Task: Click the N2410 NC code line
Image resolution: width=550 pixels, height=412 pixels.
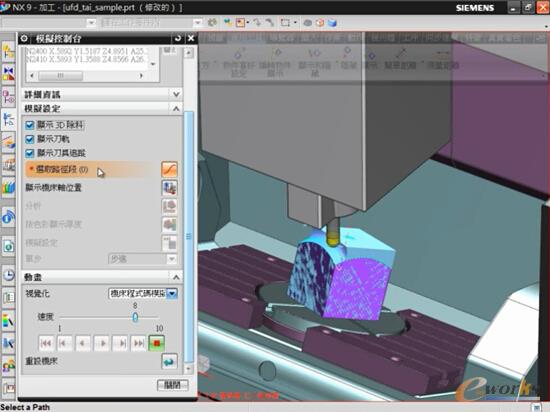Action: click(x=87, y=59)
